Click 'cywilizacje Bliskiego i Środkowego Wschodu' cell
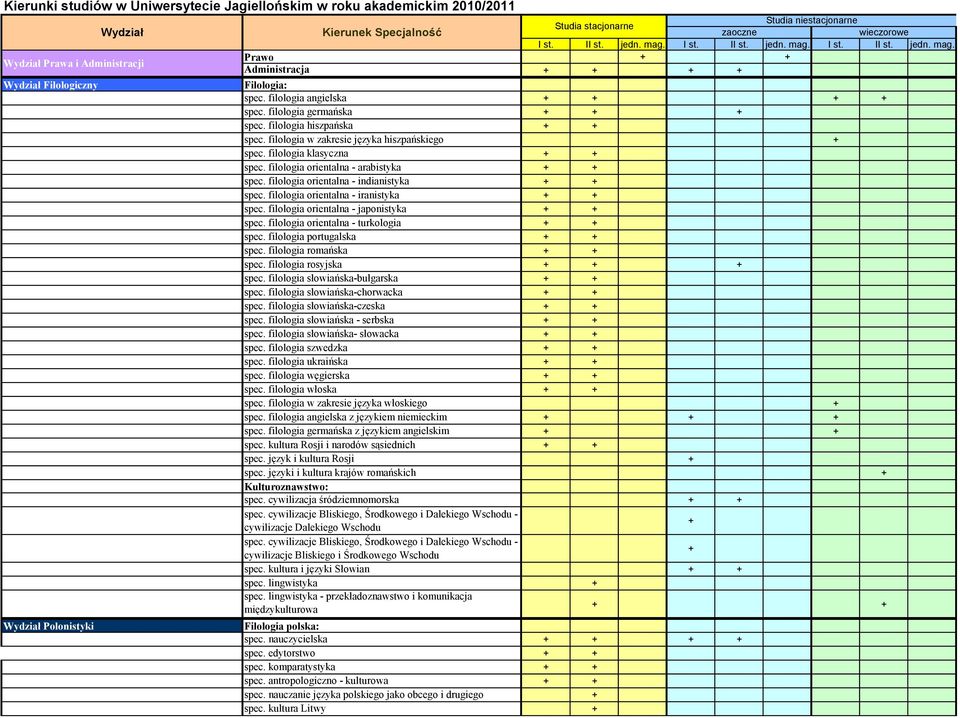This screenshot has width=960, height=718. pyautogui.click(x=381, y=548)
